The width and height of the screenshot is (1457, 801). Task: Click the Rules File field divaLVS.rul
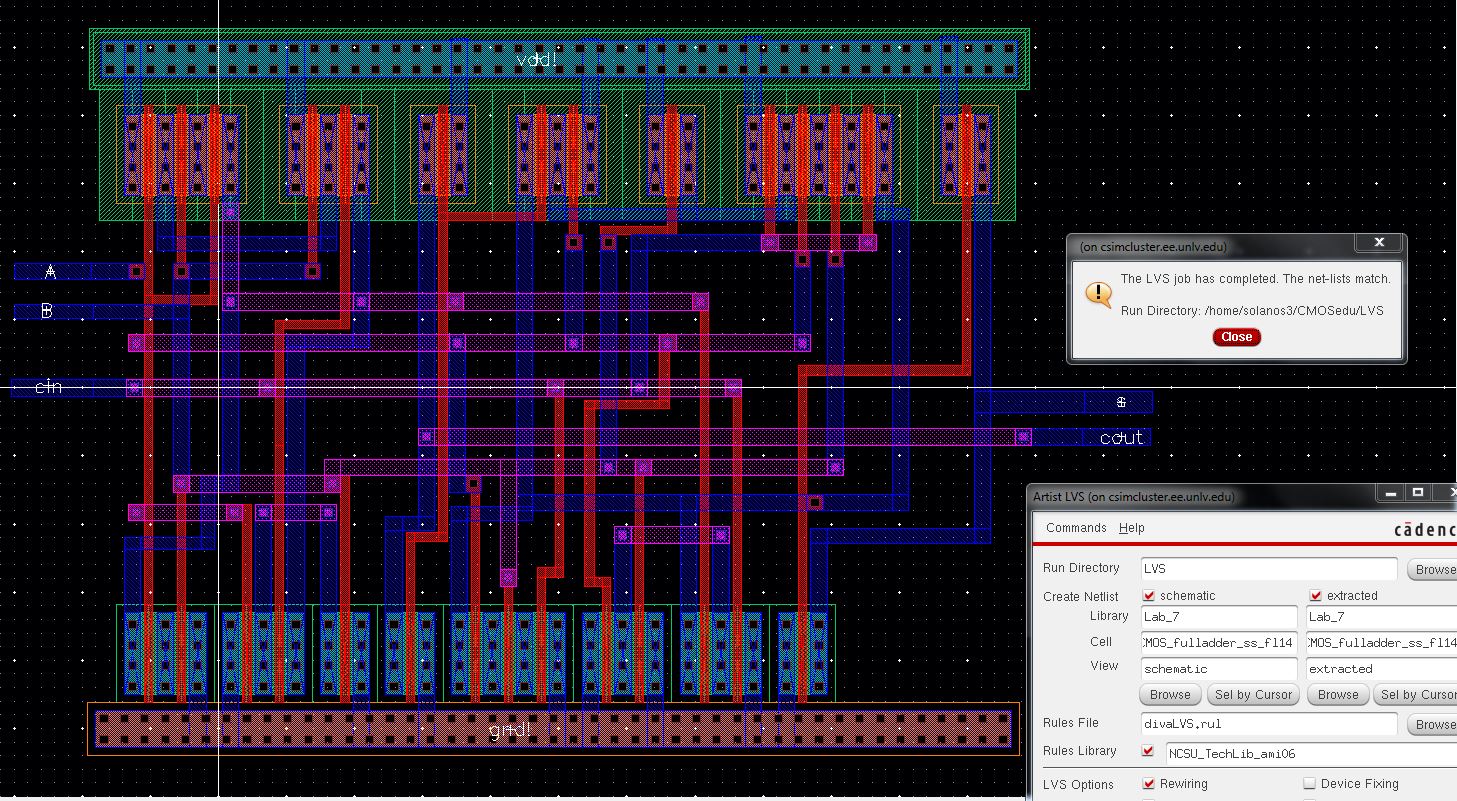tap(1268, 723)
